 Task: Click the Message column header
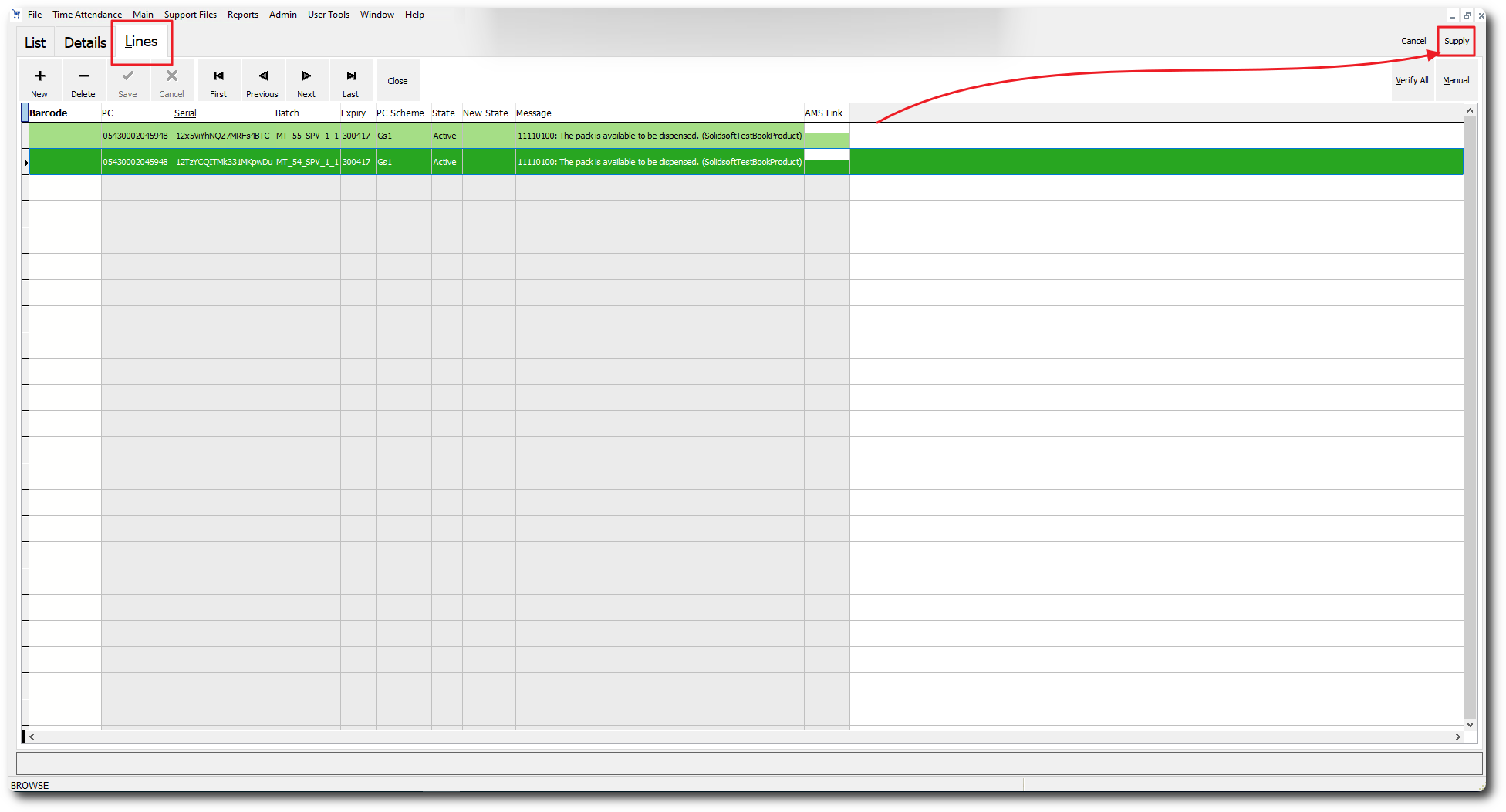pyautogui.click(x=660, y=113)
